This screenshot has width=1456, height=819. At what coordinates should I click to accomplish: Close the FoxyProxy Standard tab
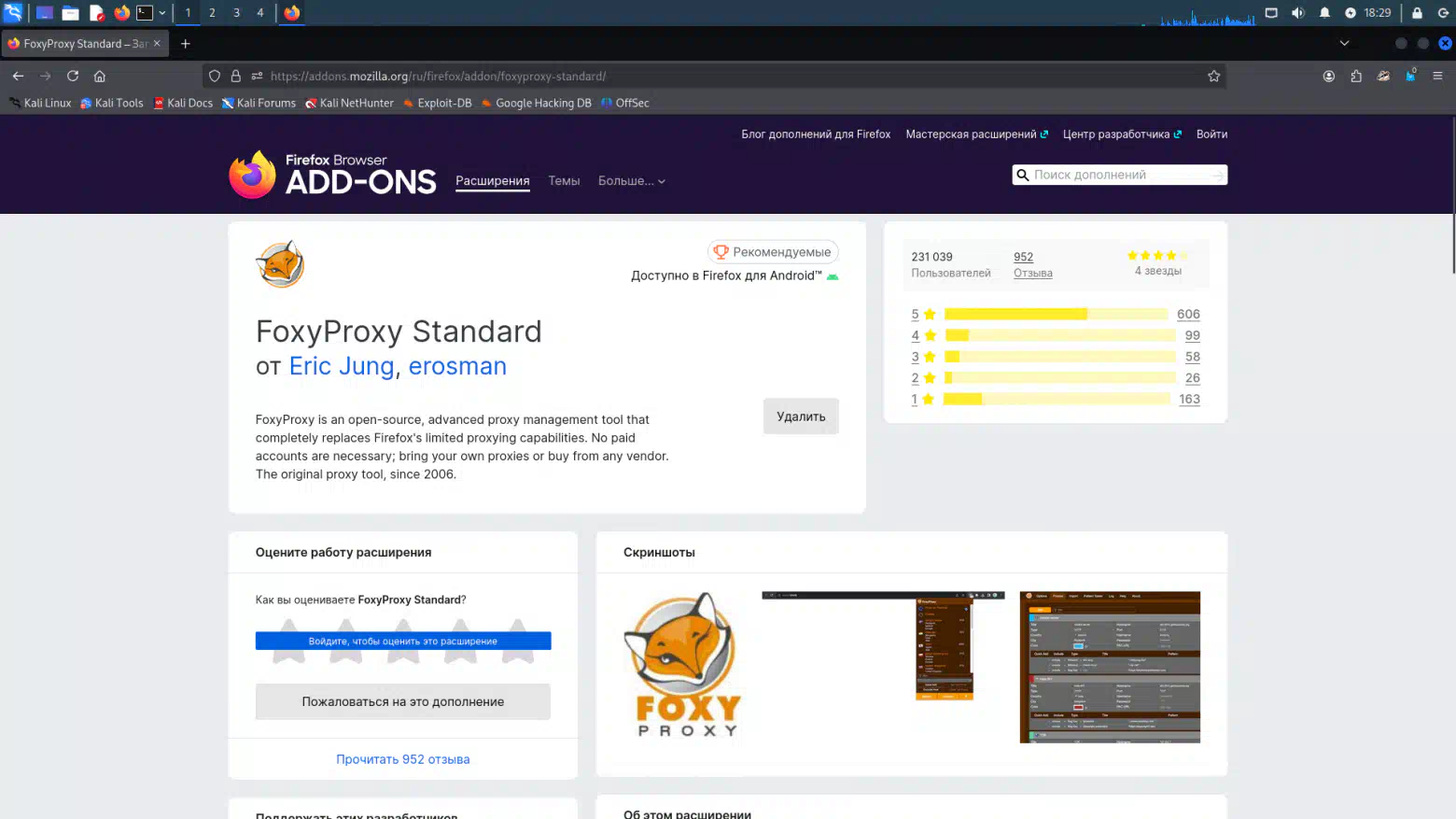[157, 43]
